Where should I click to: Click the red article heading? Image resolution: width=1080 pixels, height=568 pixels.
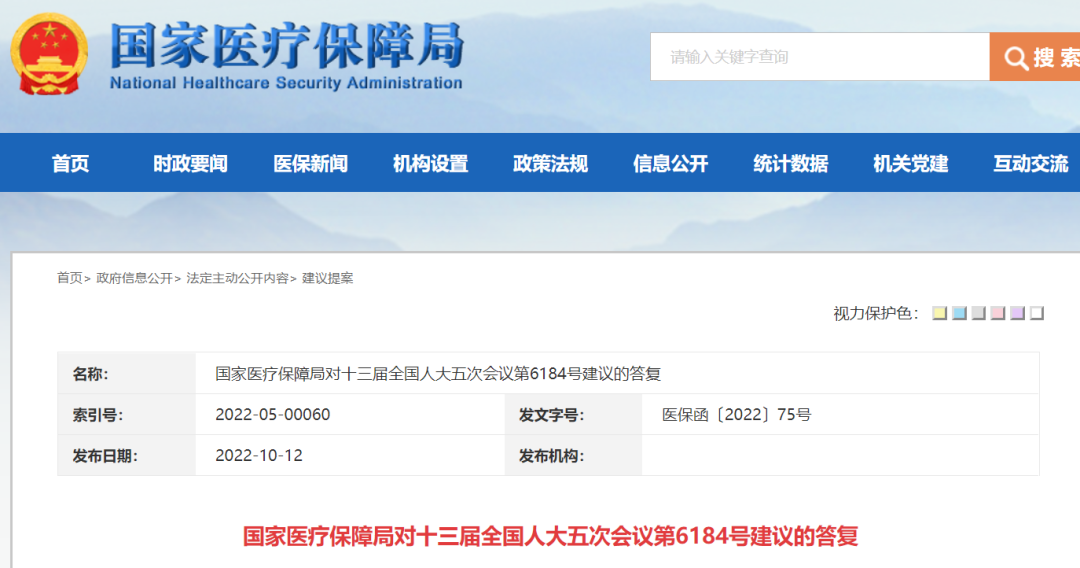550,536
